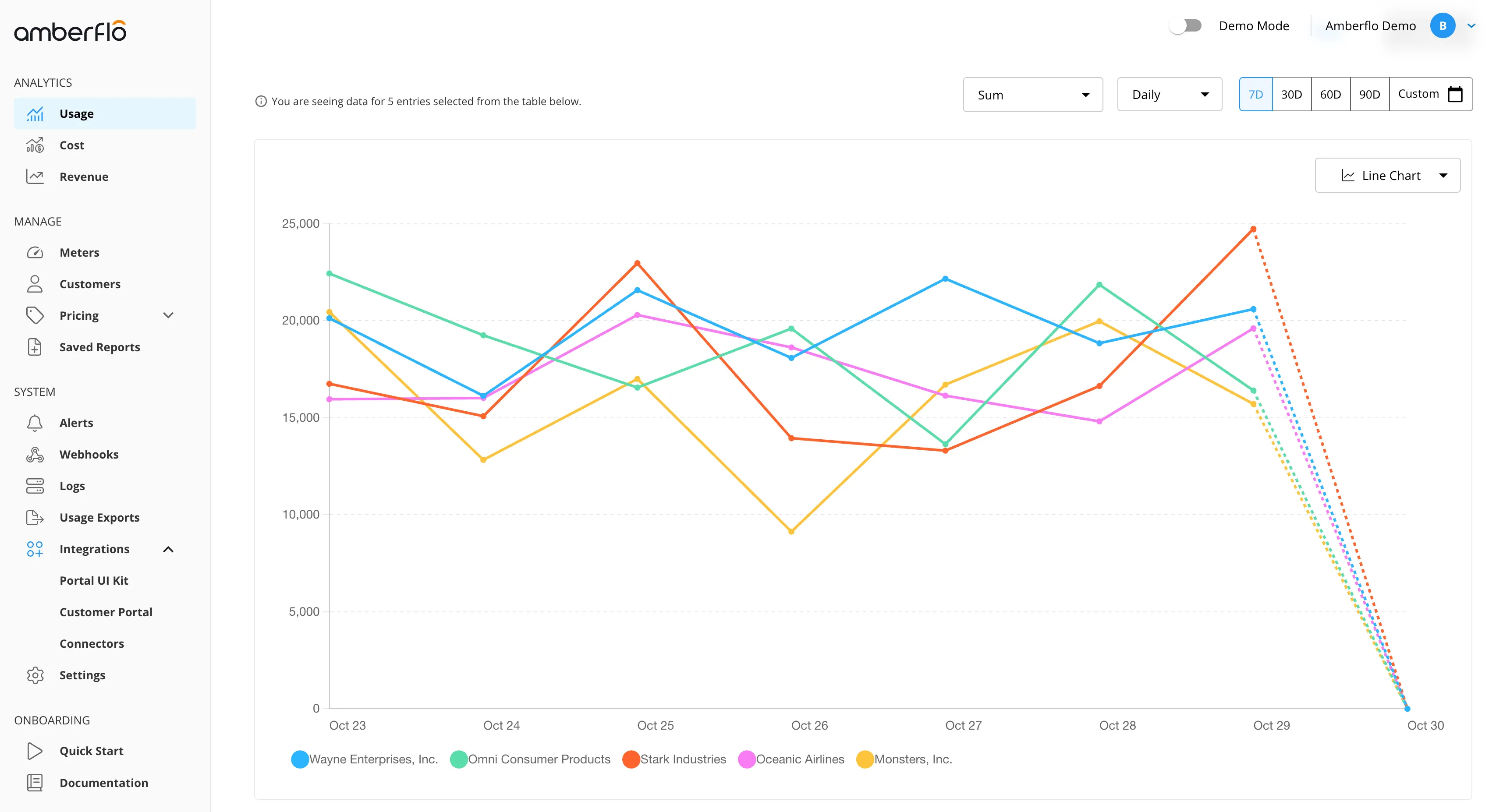Open the Line Chart type dropdown
Image resolution: width=1503 pixels, height=812 pixels.
(1387, 176)
